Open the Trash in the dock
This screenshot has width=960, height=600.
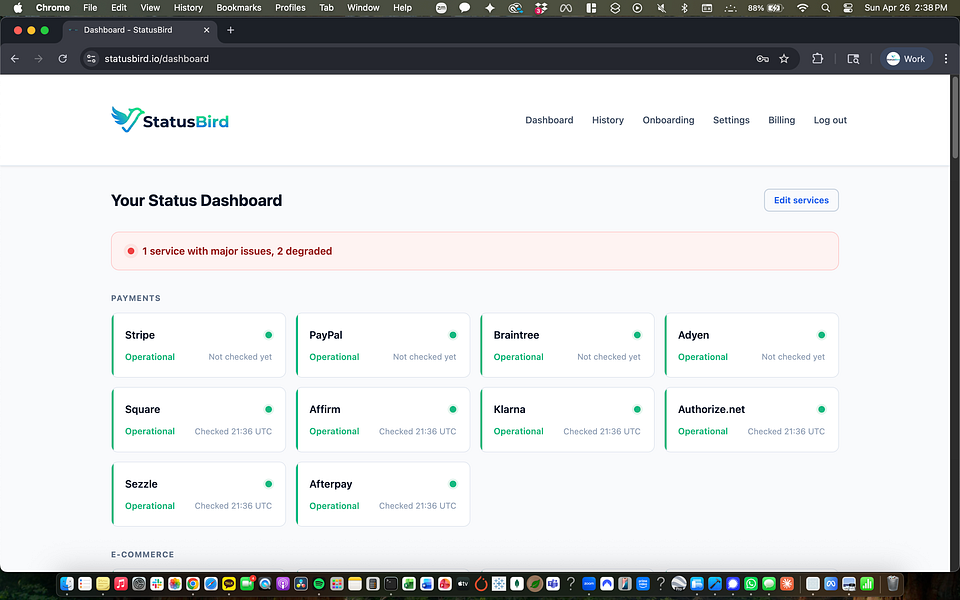(x=893, y=583)
